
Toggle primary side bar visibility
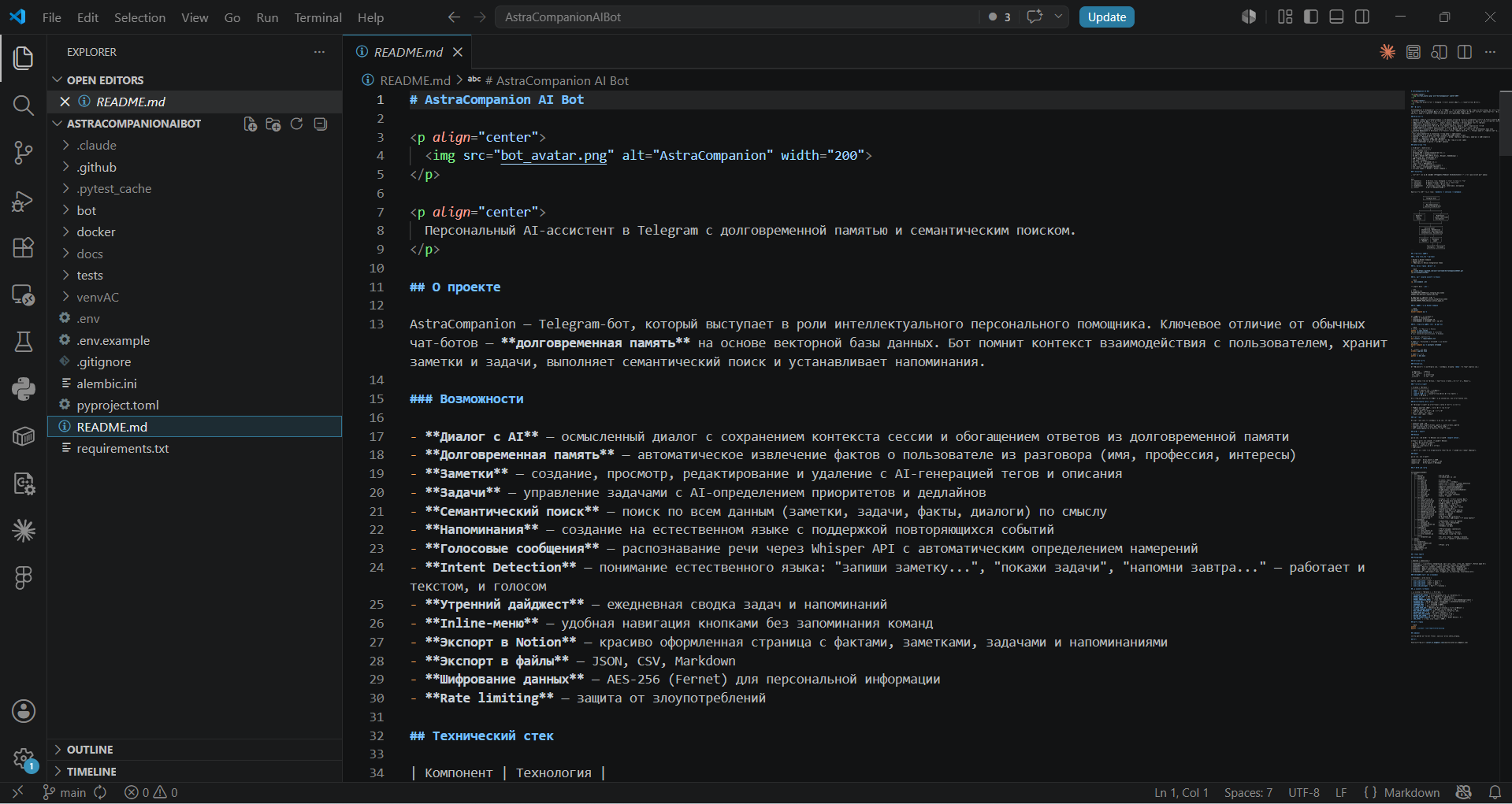(x=1311, y=17)
